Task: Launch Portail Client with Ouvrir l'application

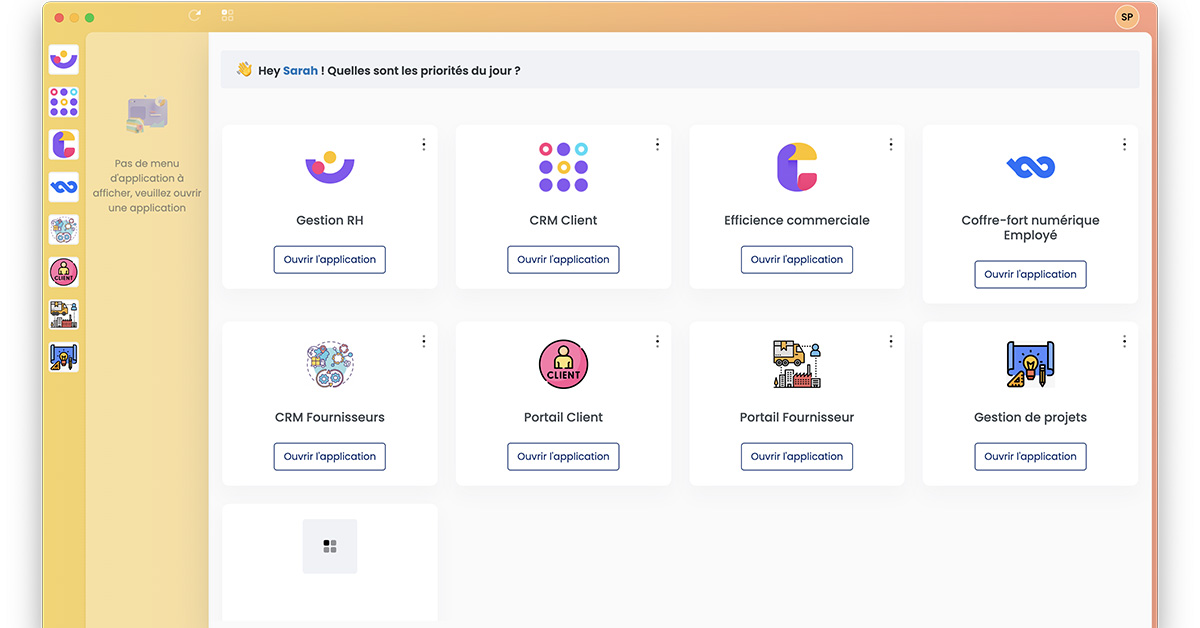Action: coord(563,457)
